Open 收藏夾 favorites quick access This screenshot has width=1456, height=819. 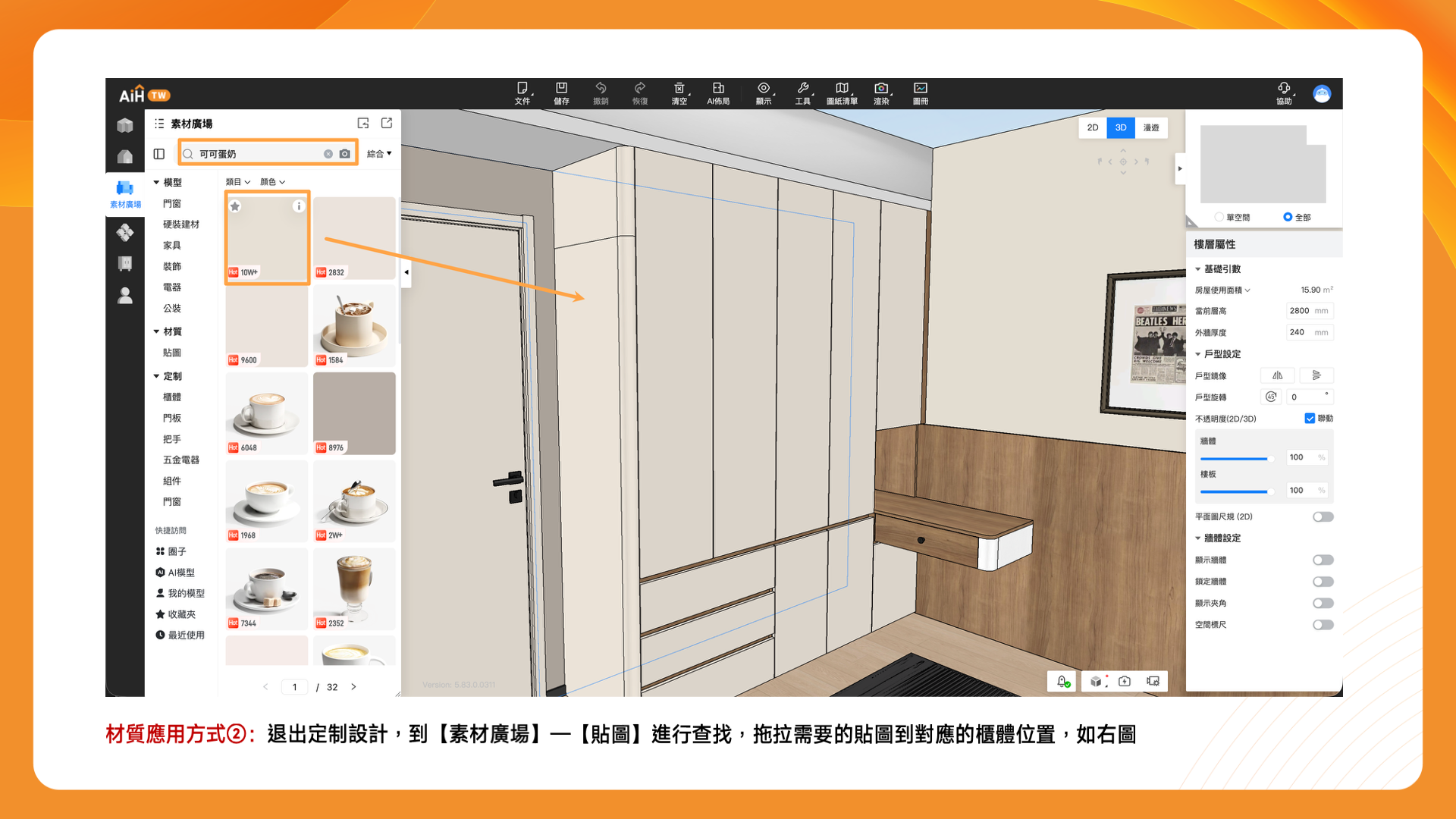(181, 614)
